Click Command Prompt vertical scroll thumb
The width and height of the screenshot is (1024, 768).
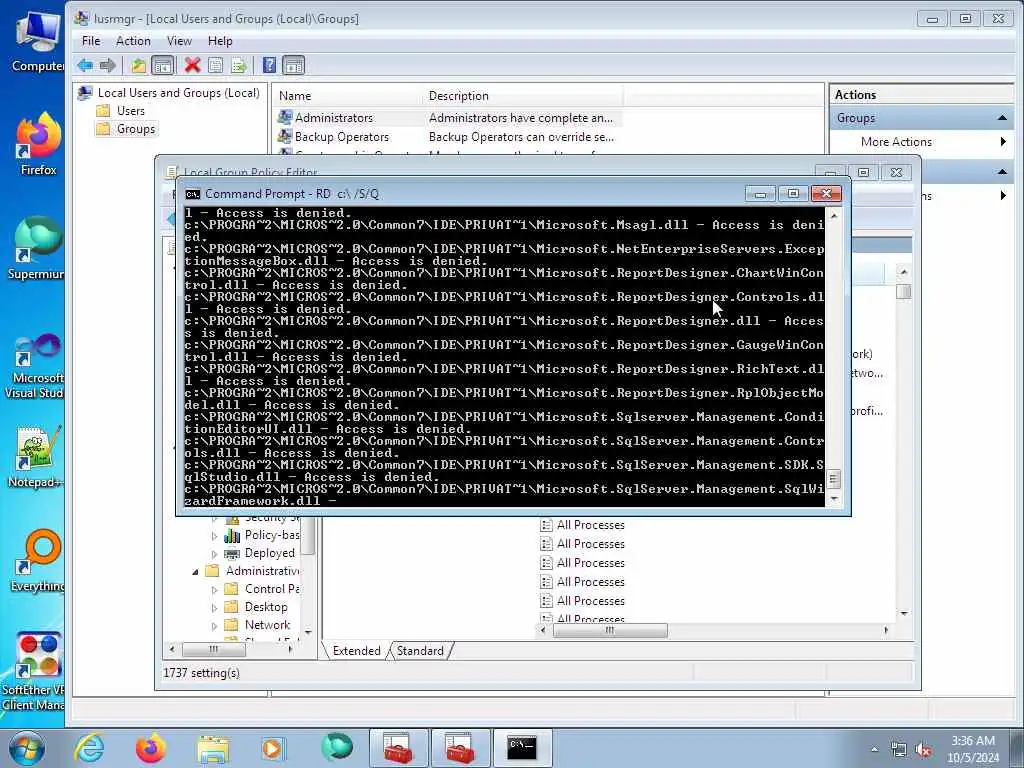tap(833, 479)
